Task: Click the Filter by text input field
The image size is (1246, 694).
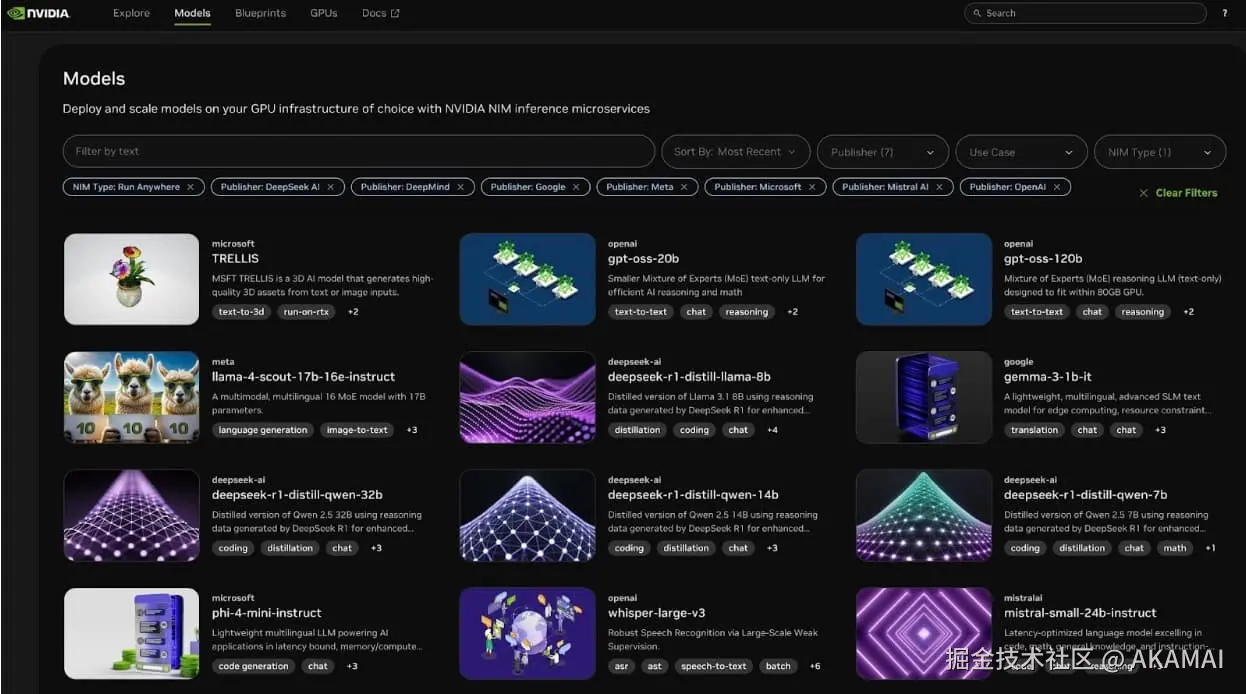Action: (358, 151)
